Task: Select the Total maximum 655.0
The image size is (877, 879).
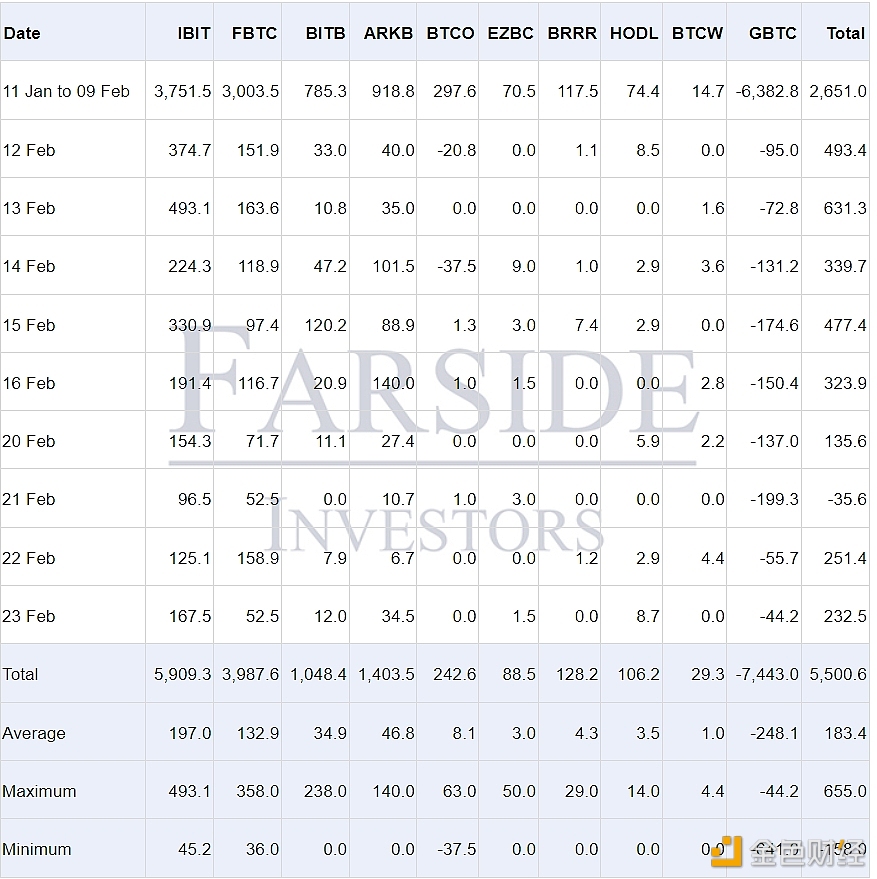Action: tap(845, 791)
